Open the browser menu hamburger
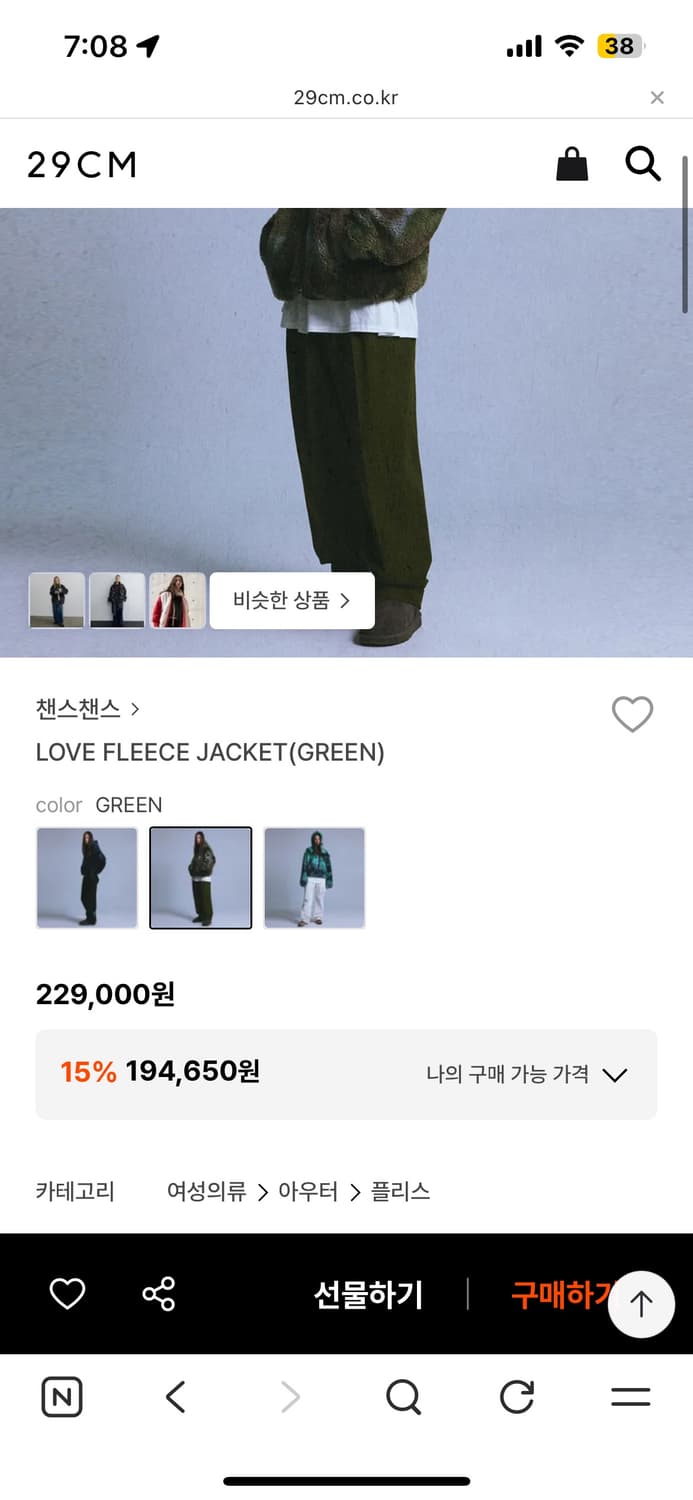 click(x=631, y=1397)
